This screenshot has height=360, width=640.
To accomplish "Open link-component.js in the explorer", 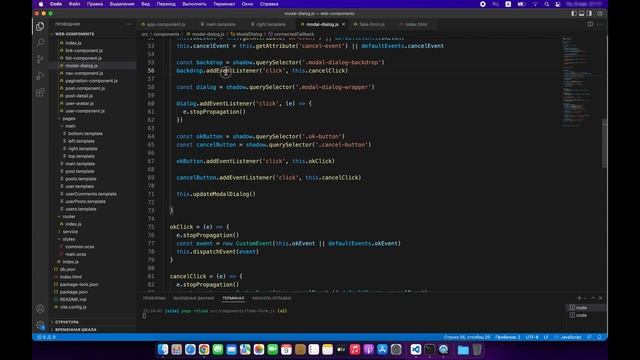I will click(x=84, y=51).
